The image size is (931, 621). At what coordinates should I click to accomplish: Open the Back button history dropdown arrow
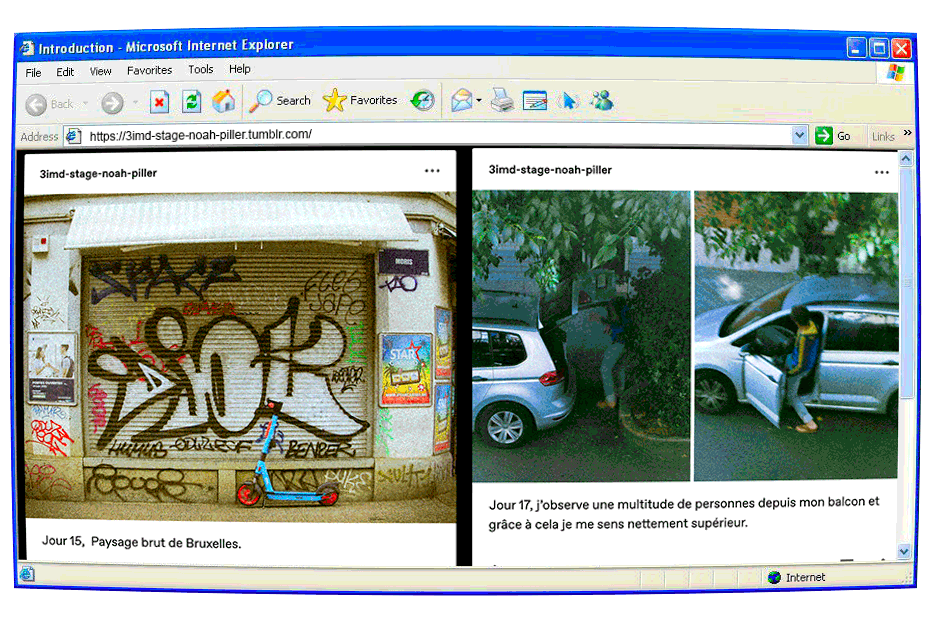(86, 103)
